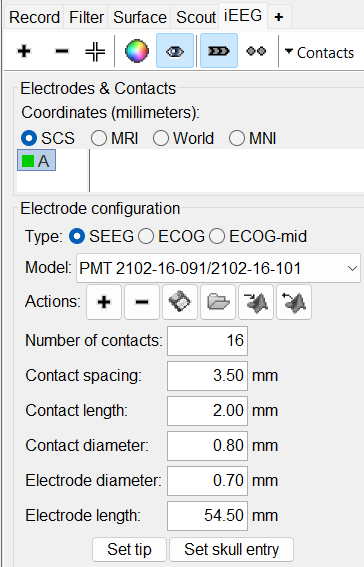Choose SEEG electrode type

tap(102, 236)
